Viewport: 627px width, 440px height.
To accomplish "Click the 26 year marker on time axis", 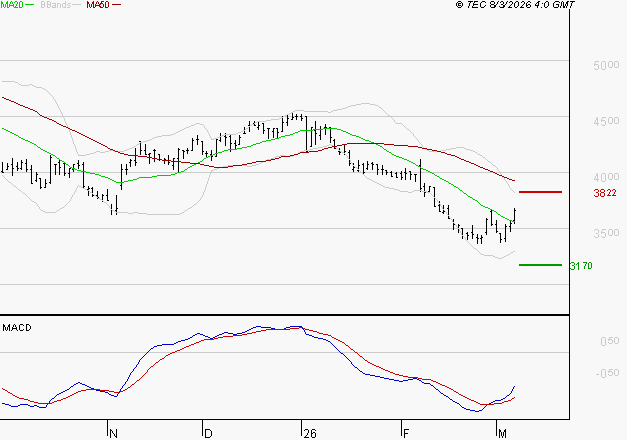I will [310, 434].
